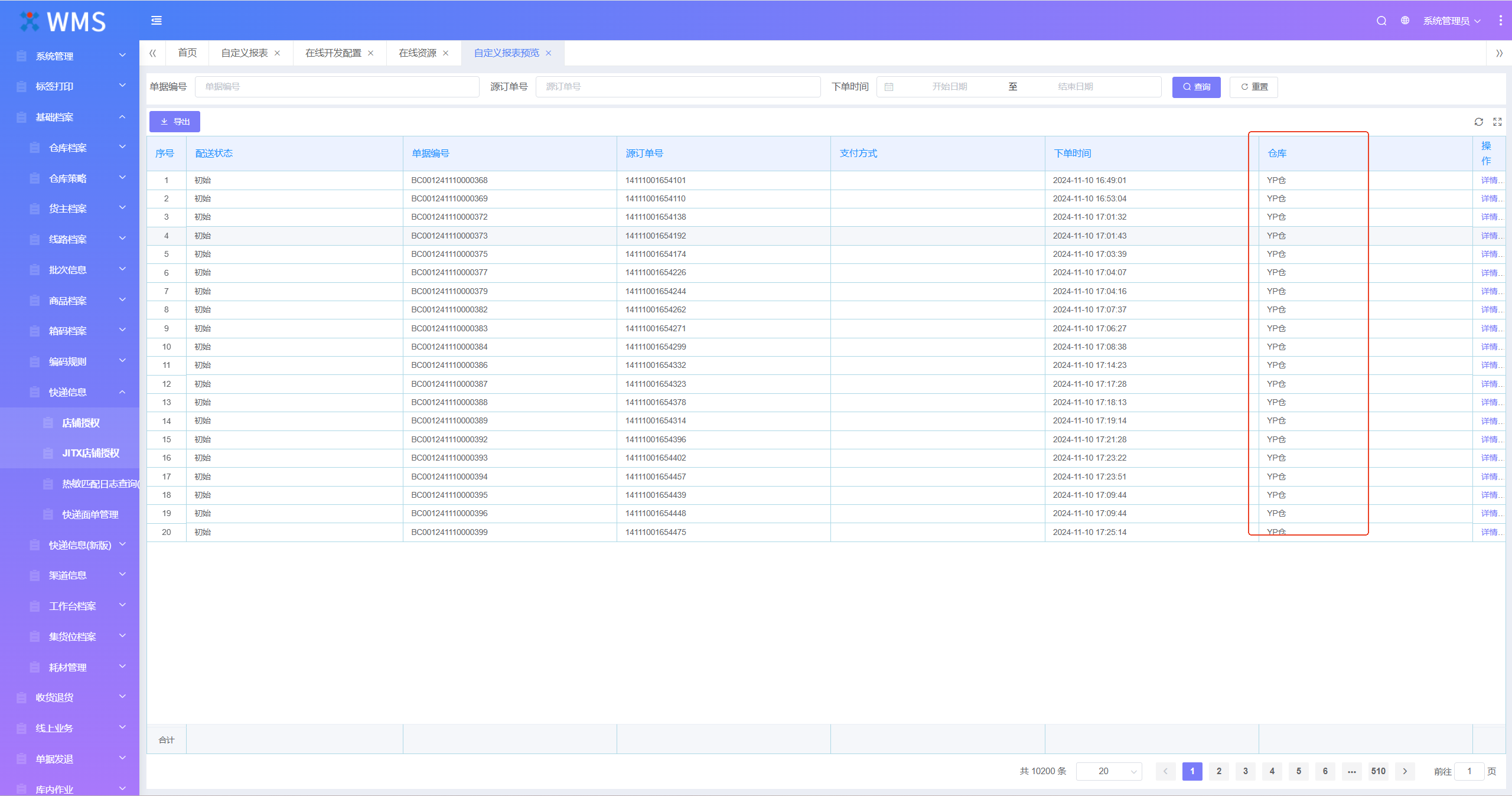The height and width of the screenshot is (796, 1512).
Task: Expand the 线上业务 menu
Action: 70,728
